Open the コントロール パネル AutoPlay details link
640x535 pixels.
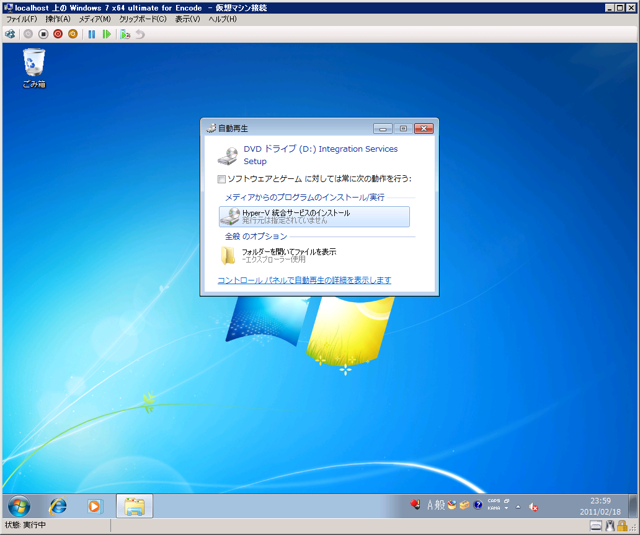point(304,280)
